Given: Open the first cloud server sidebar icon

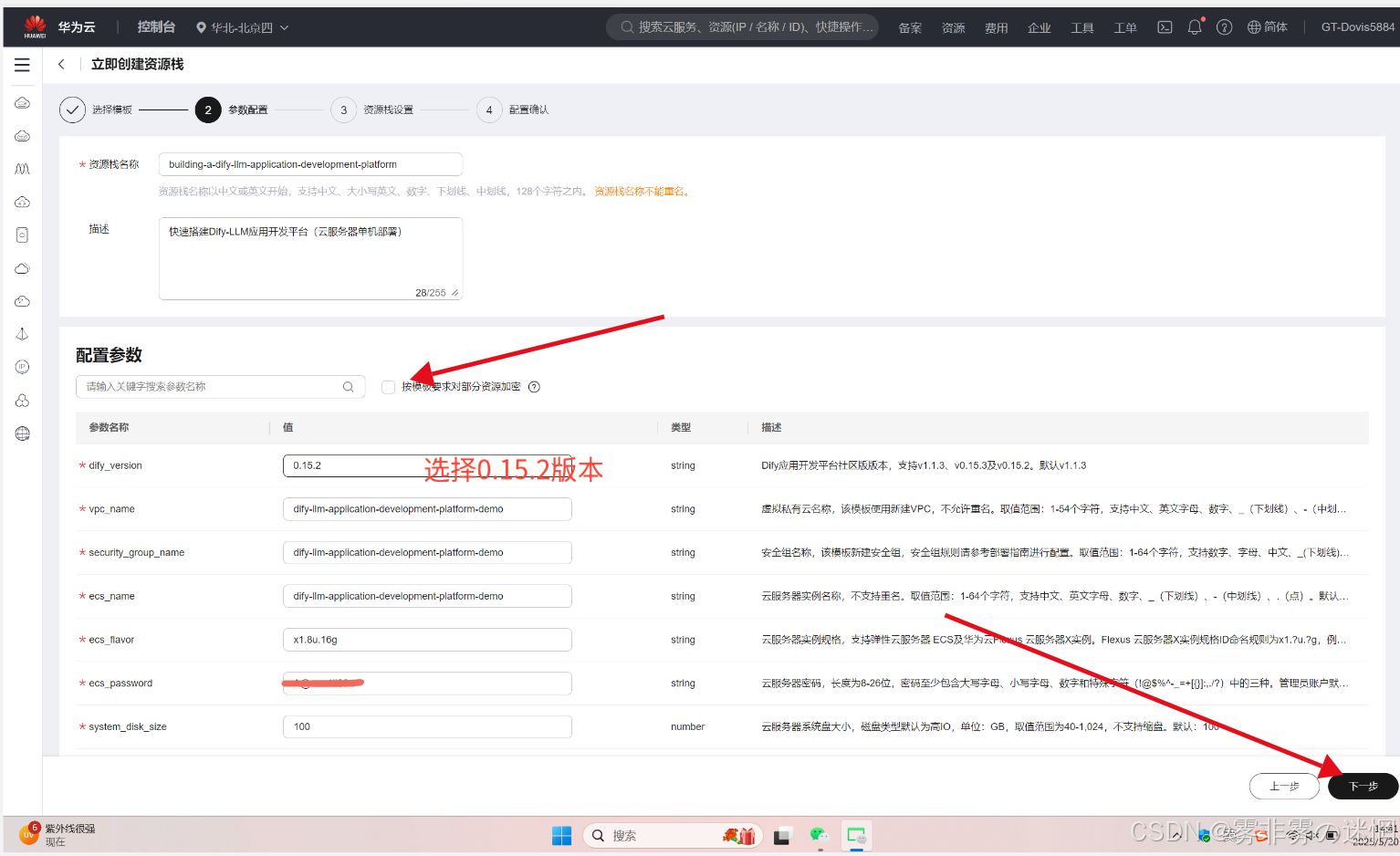Looking at the screenshot, I should point(23,103).
